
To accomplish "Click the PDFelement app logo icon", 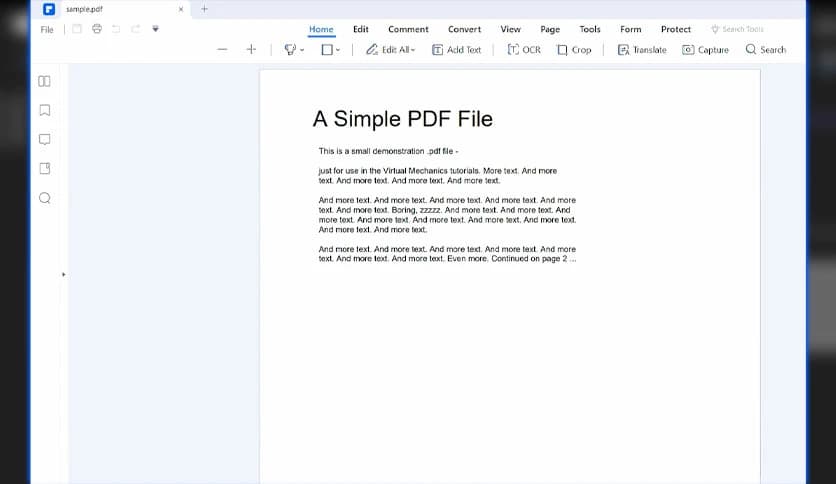I will coord(49,9).
